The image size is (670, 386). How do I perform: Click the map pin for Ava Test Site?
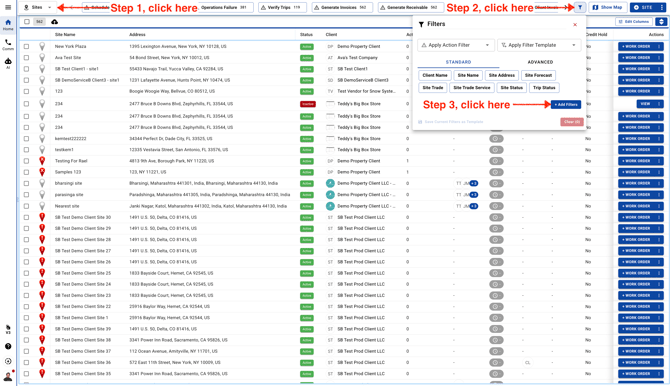[x=42, y=57]
